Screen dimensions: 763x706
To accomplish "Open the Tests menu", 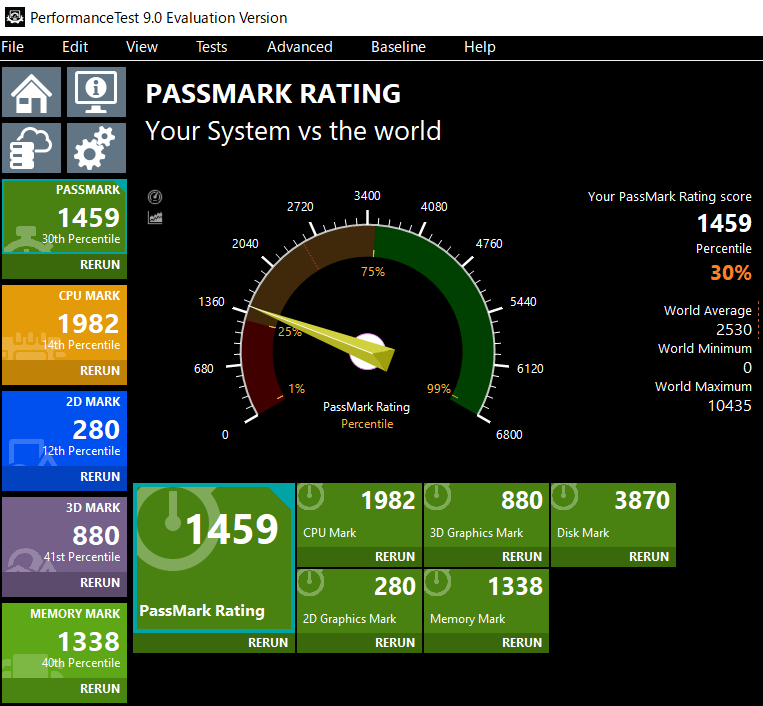I will pos(211,47).
